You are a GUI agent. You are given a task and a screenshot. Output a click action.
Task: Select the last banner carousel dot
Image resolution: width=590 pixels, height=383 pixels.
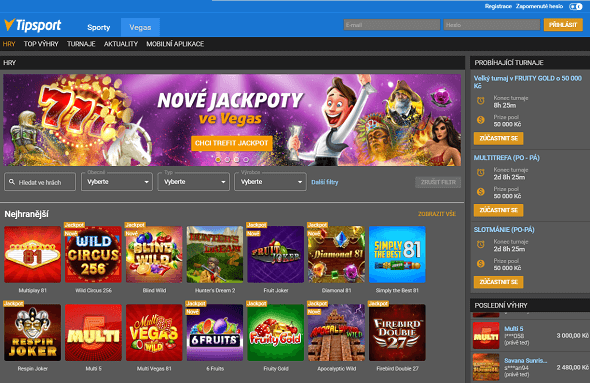click(x=246, y=160)
